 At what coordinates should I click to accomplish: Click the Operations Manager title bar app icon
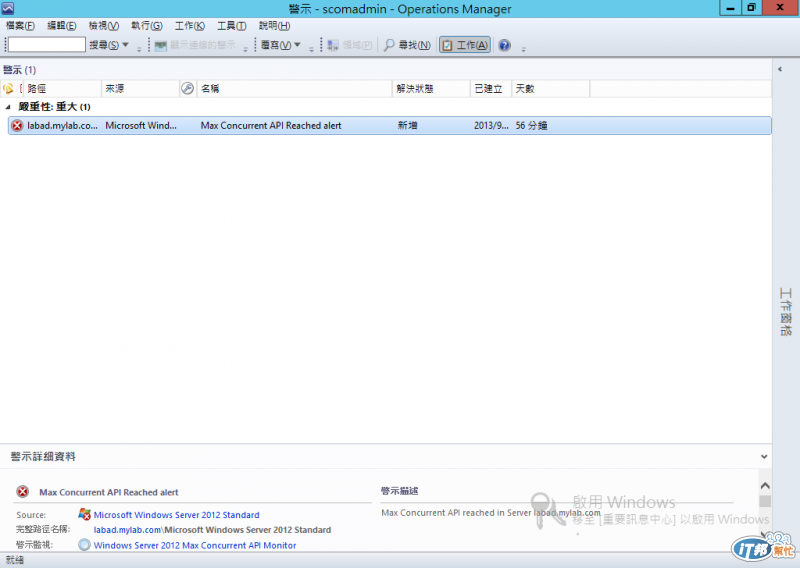(x=8, y=8)
